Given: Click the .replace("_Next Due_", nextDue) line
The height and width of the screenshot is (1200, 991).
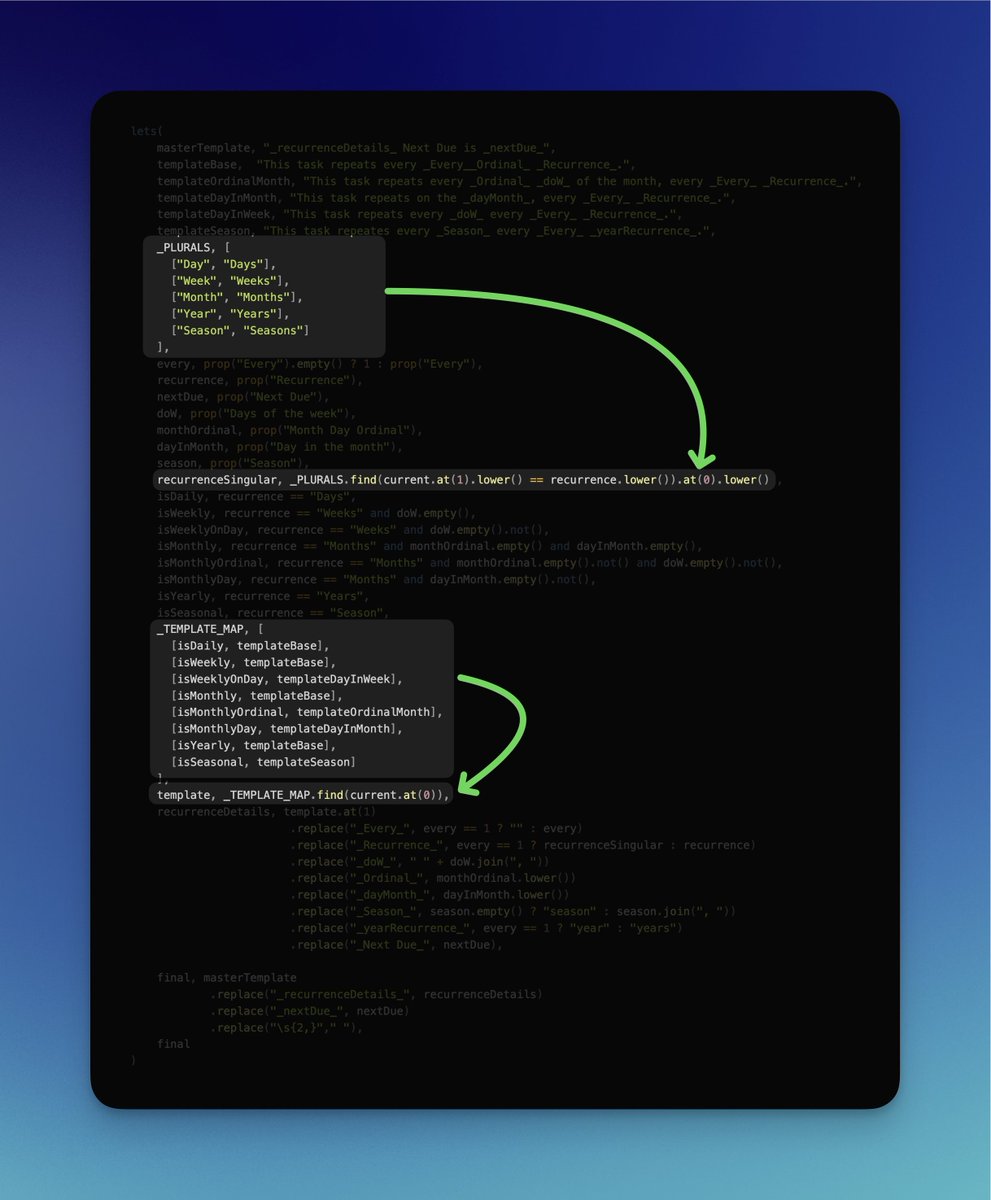Looking at the screenshot, I should [396, 944].
